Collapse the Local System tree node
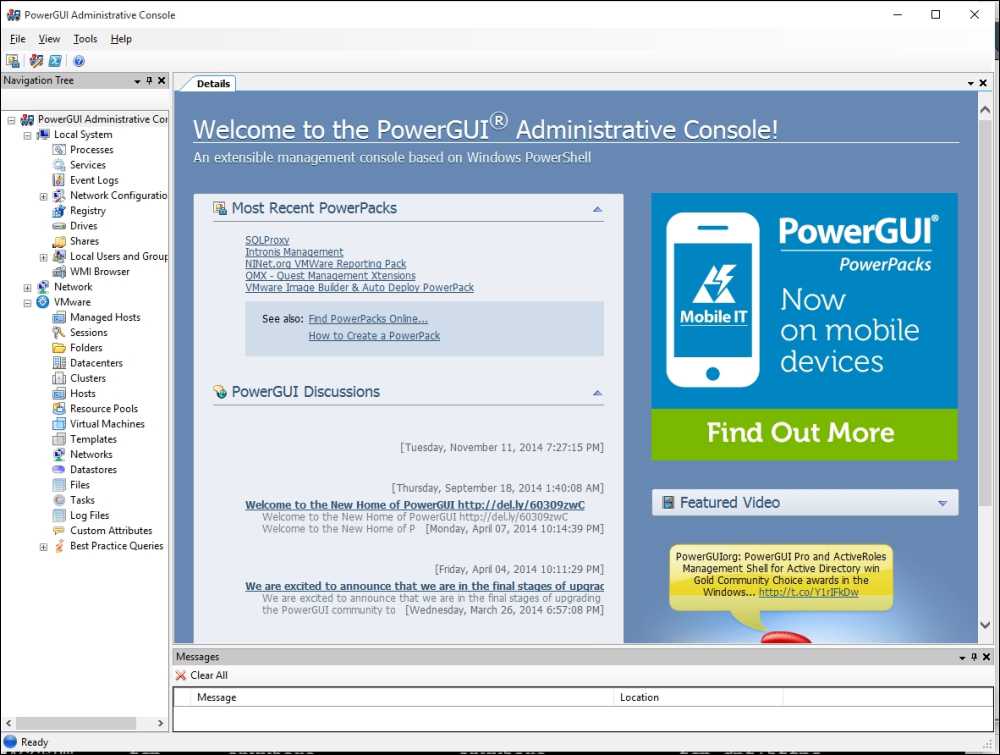This screenshot has height=755, width=1000. 27,135
